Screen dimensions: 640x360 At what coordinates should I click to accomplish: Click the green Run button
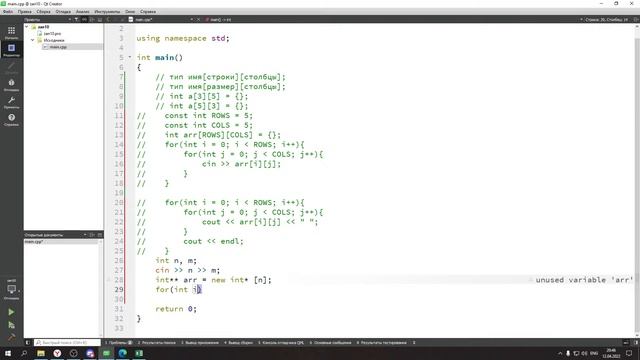(11, 312)
